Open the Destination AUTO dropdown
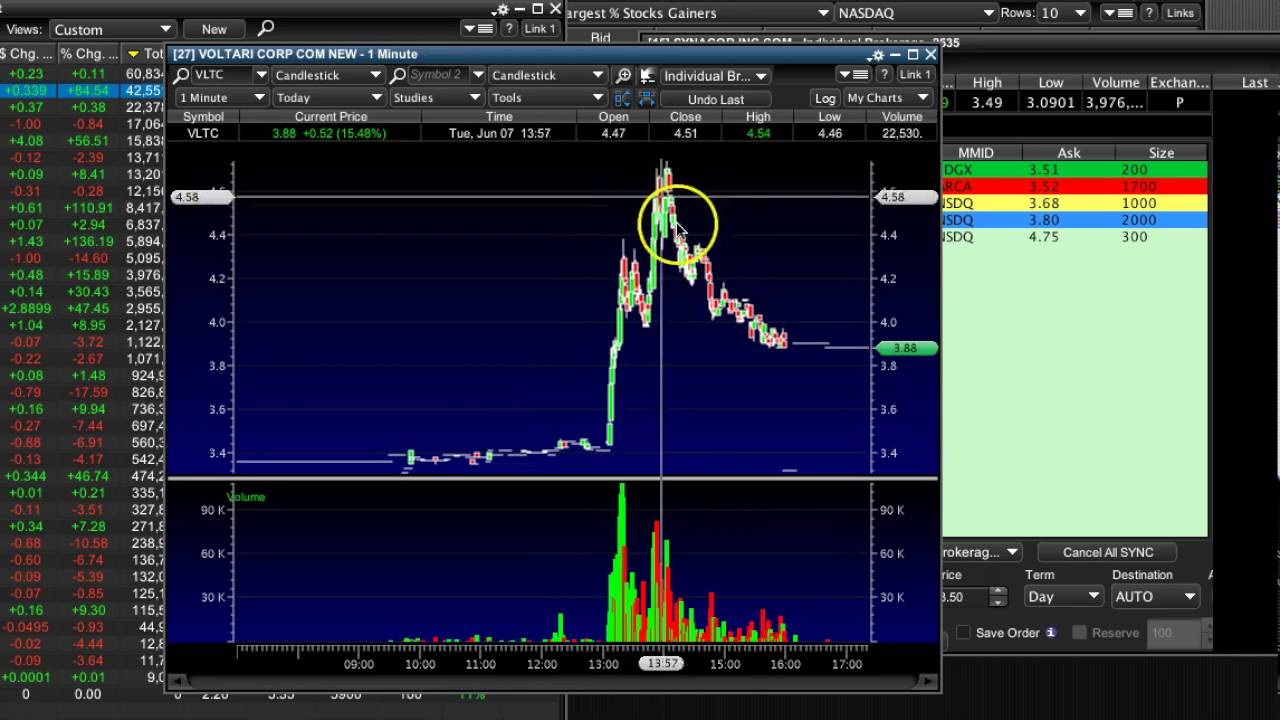The width and height of the screenshot is (1280, 720). pos(1156,596)
